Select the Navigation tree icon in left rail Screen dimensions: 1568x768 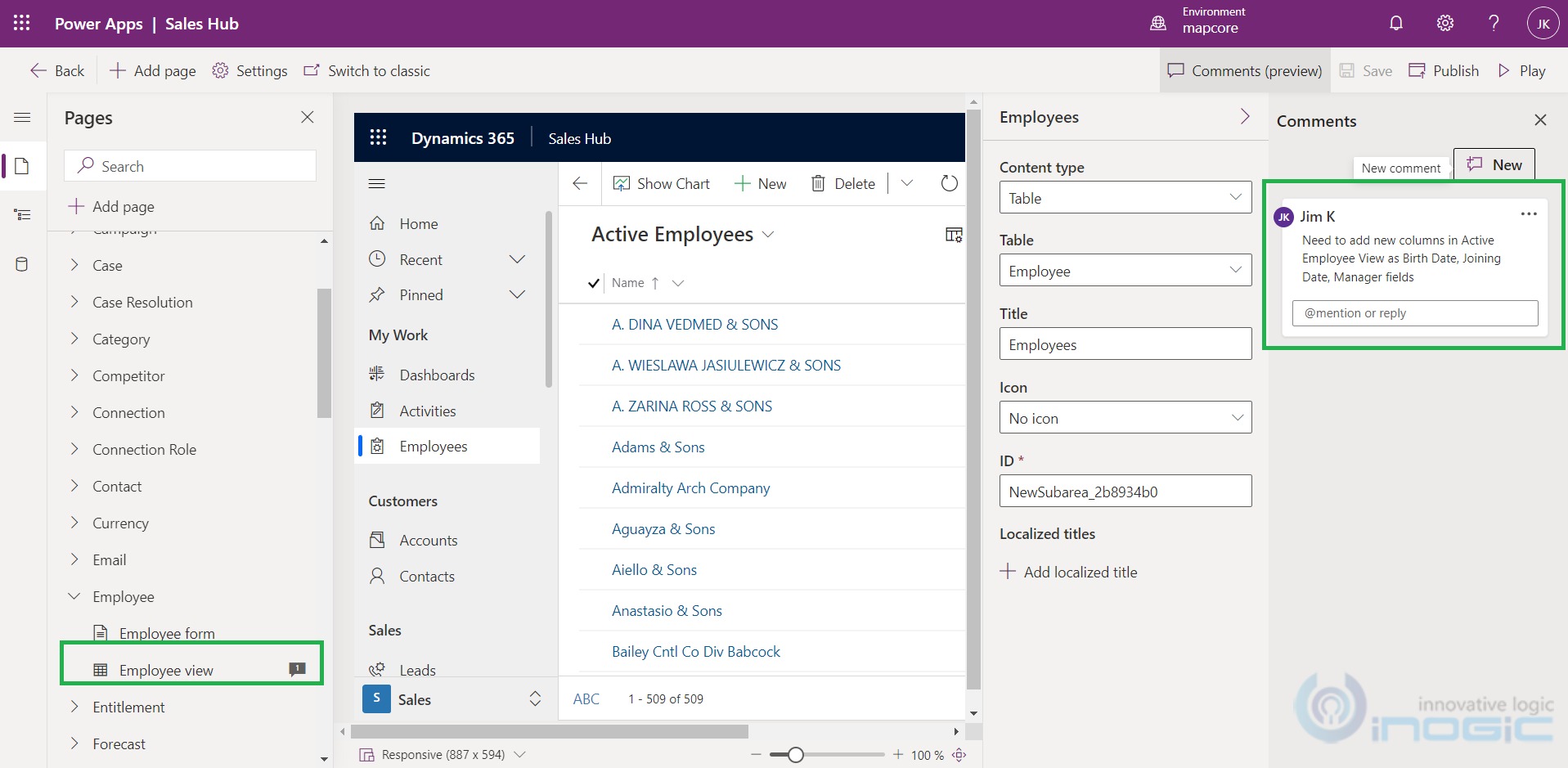coord(22,215)
